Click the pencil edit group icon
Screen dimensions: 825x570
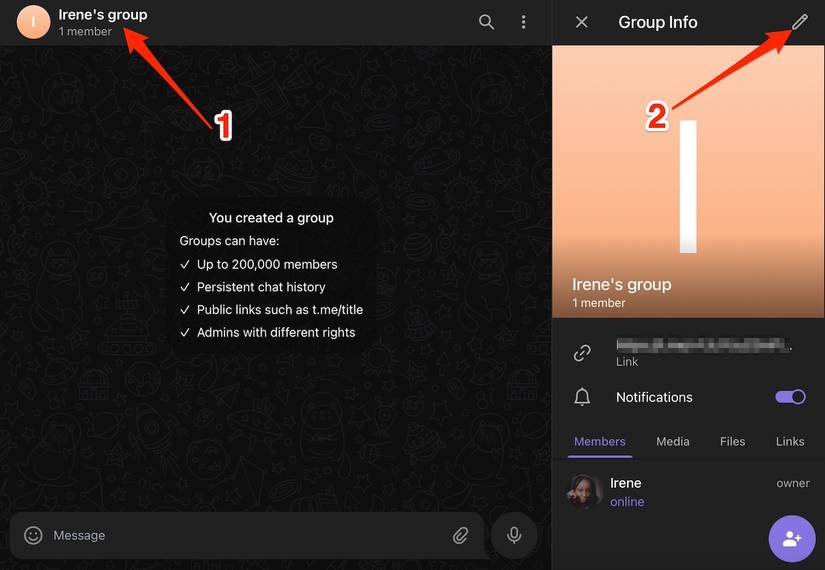click(x=799, y=22)
